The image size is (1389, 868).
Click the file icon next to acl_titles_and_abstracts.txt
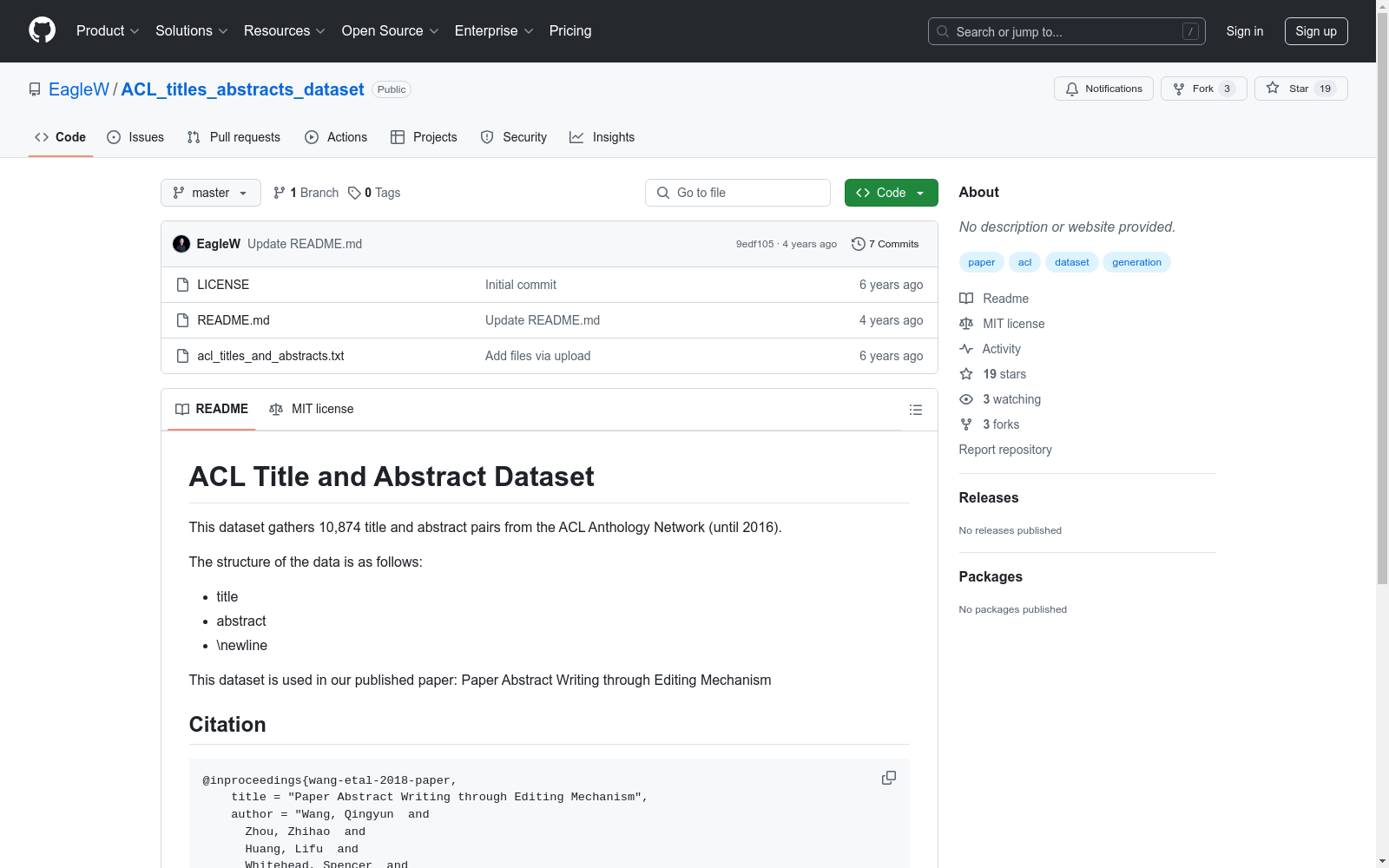coord(182,356)
